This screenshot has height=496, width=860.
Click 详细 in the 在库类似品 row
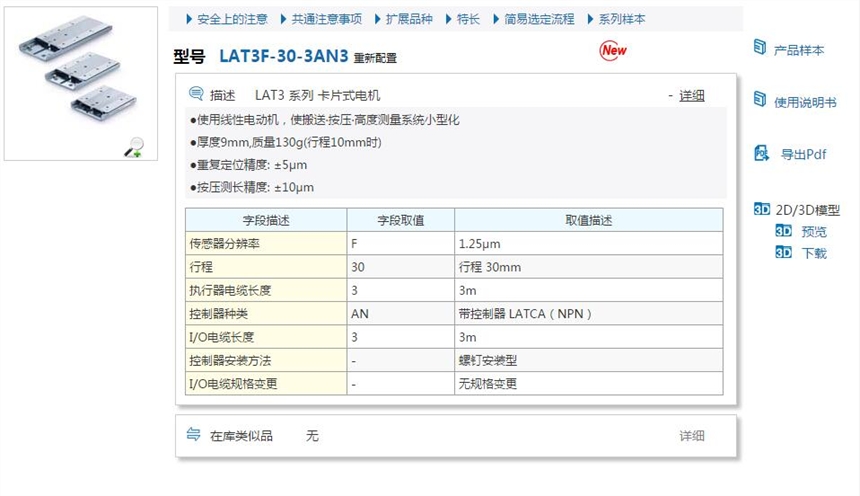[692, 436]
